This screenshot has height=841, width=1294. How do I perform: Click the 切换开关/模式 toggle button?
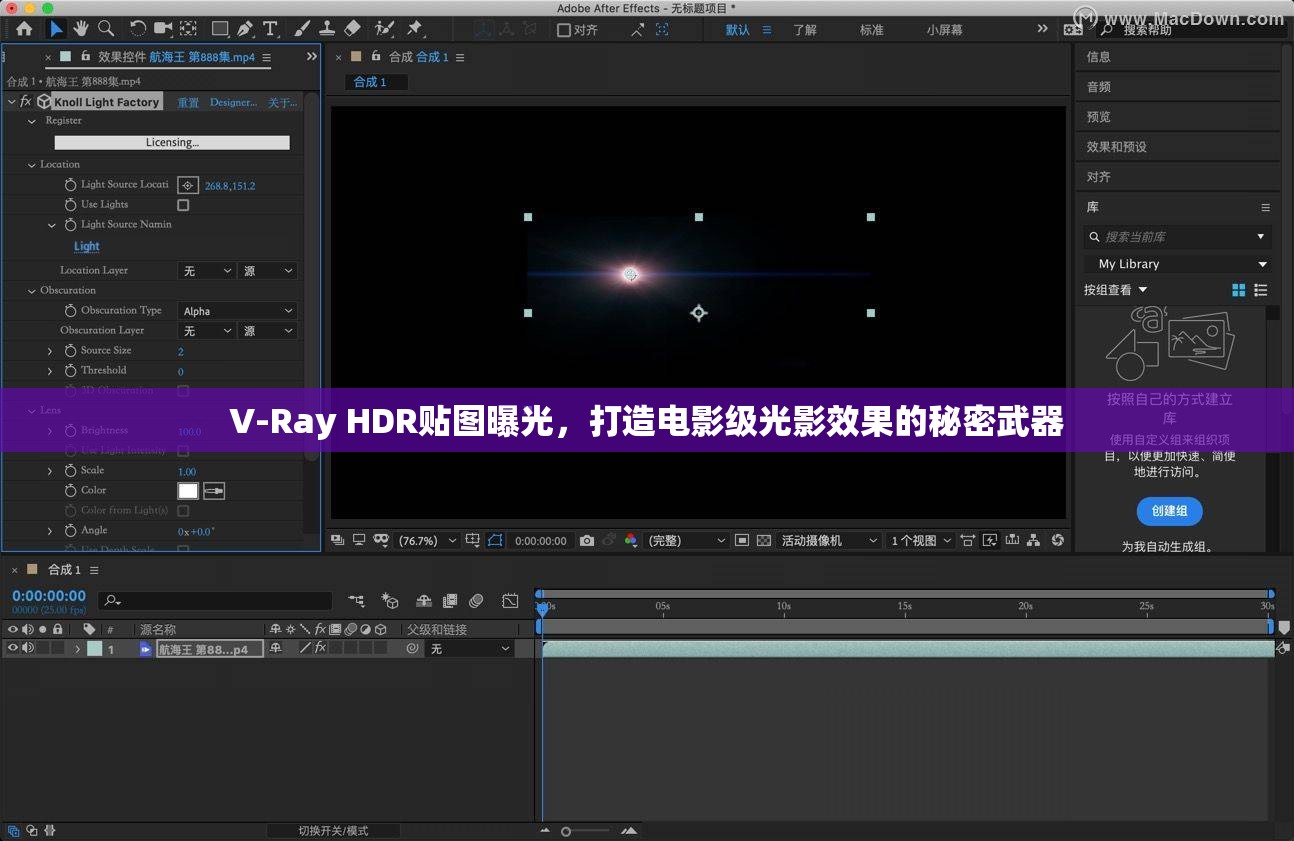coord(333,831)
